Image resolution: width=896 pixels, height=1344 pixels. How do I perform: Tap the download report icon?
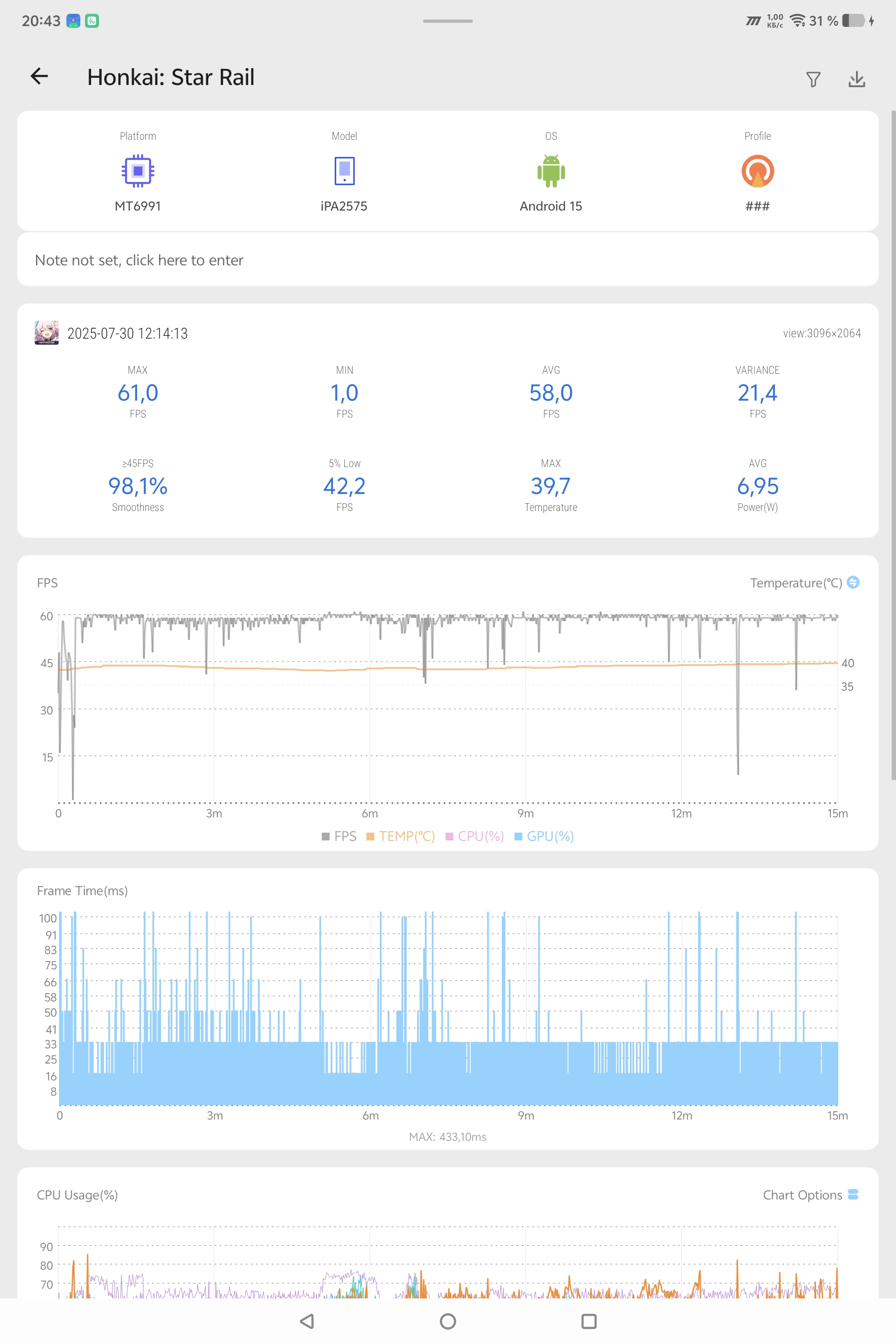(x=856, y=79)
